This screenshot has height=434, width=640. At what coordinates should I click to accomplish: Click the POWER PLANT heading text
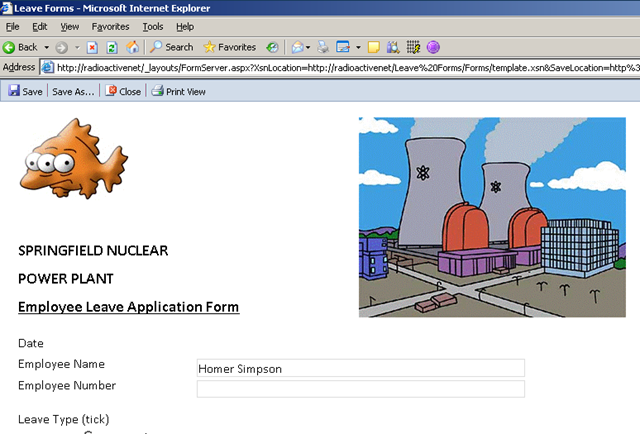coord(66,278)
